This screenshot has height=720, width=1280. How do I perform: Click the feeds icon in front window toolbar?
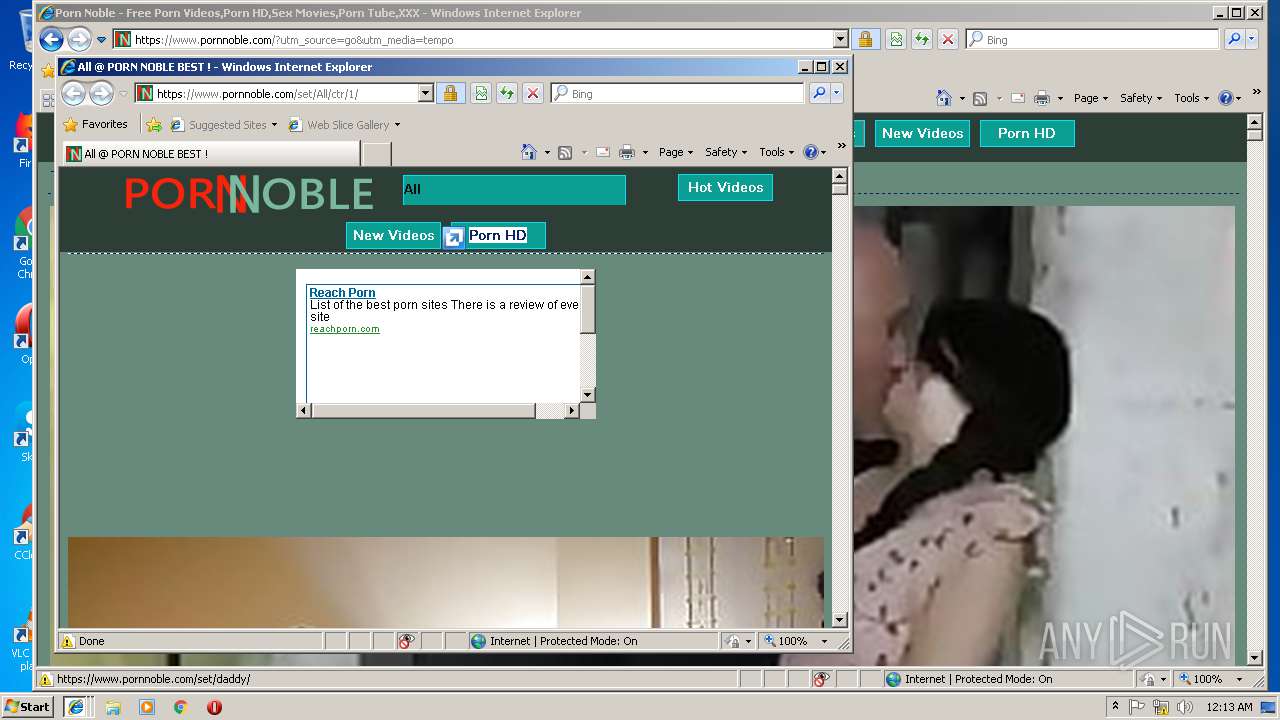click(565, 152)
